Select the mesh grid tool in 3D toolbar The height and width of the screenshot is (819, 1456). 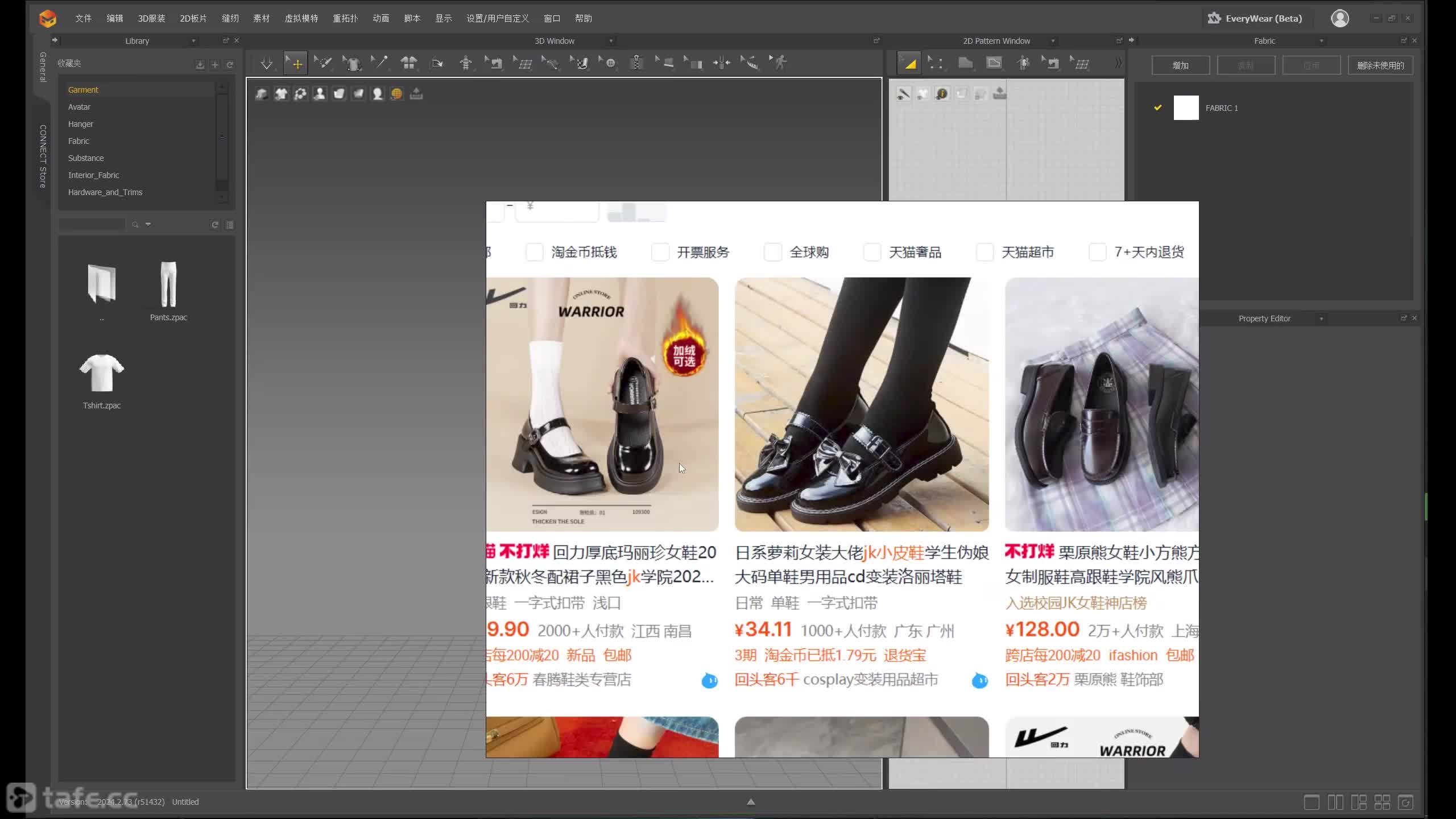coord(522,63)
